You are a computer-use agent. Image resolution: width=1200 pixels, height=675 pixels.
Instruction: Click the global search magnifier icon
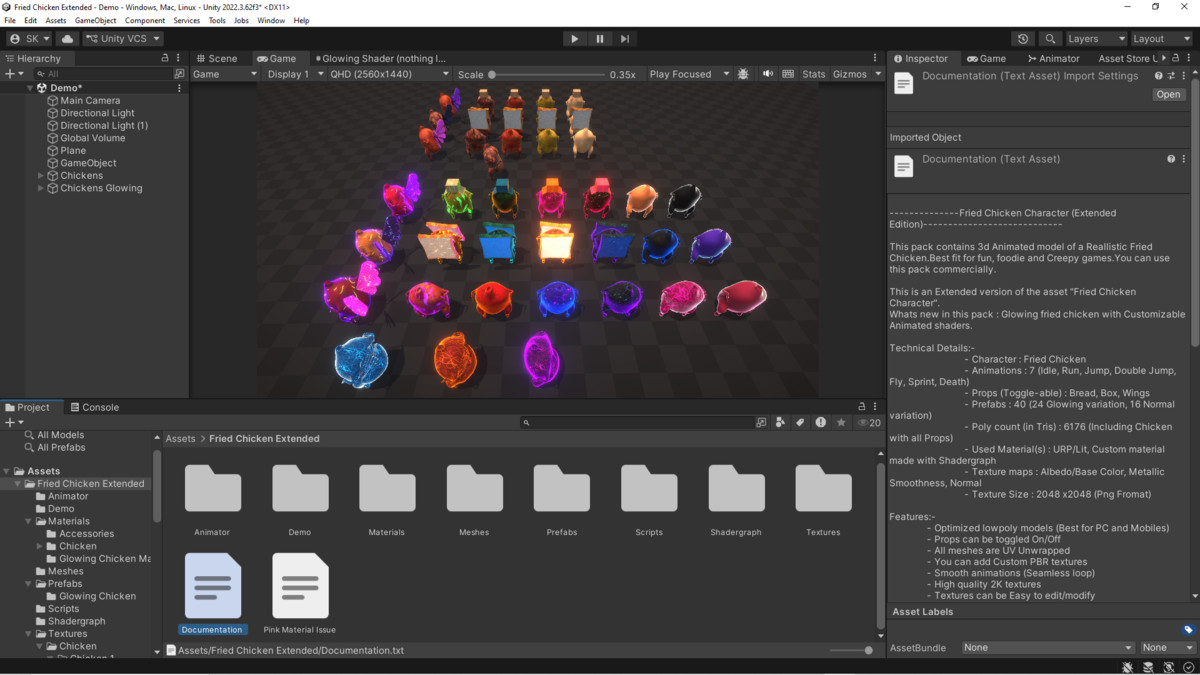coord(1050,39)
